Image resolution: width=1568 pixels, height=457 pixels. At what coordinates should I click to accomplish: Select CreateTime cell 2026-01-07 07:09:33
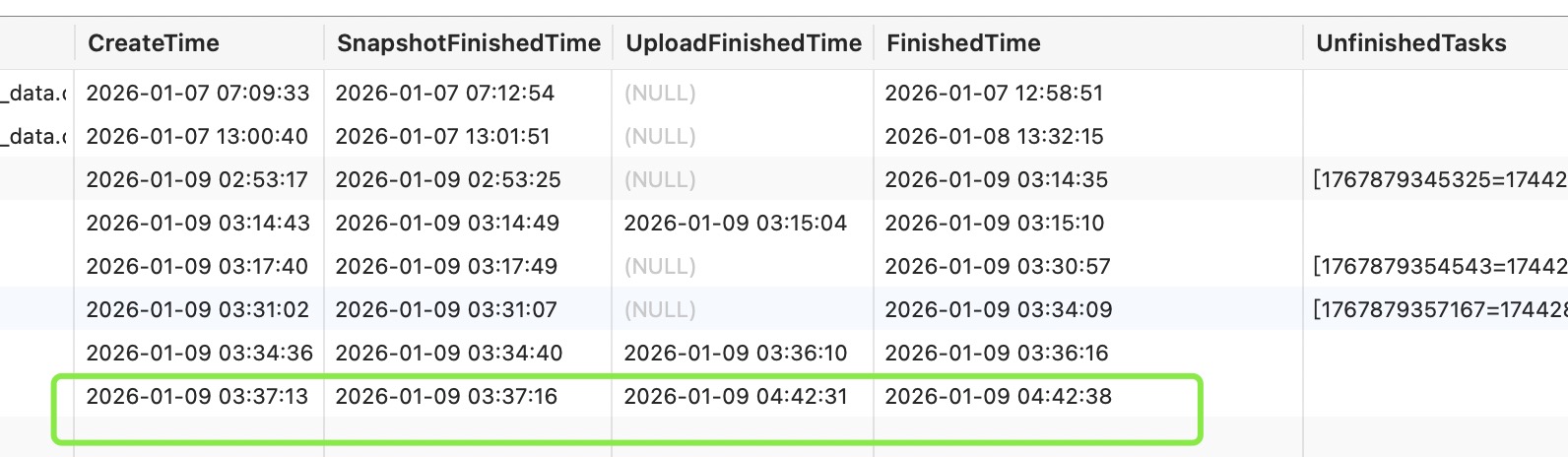click(198, 94)
